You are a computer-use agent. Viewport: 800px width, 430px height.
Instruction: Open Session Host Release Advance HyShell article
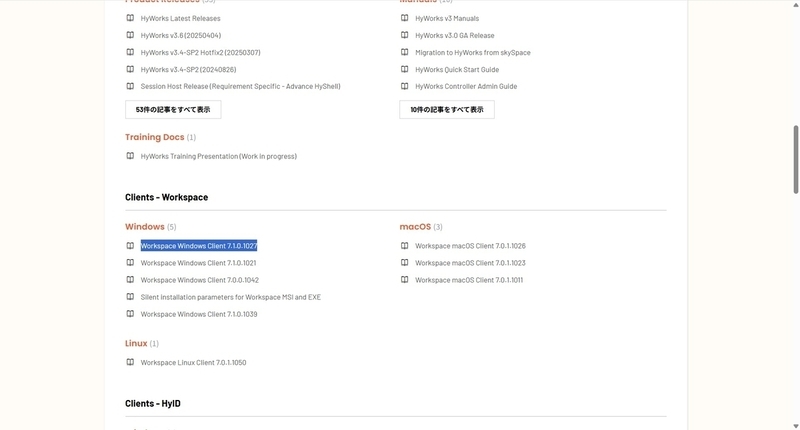pos(240,86)
